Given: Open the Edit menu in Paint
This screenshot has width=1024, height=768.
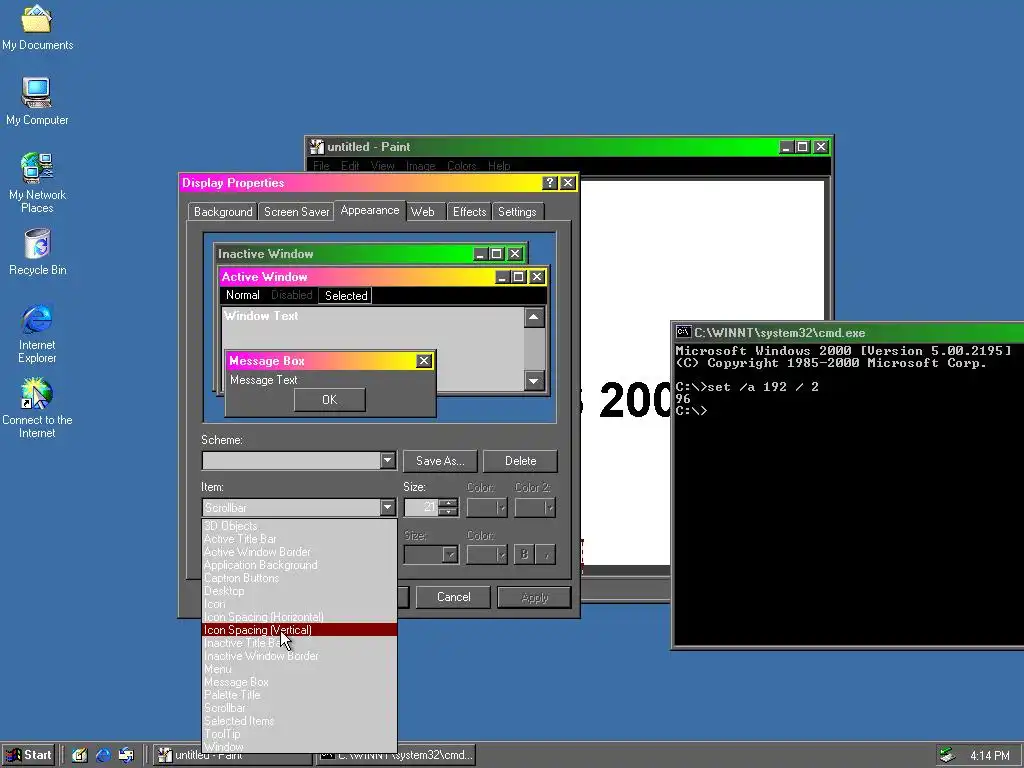Looking at the screenshot, I should pyautogui.click(x=350, y=166).
